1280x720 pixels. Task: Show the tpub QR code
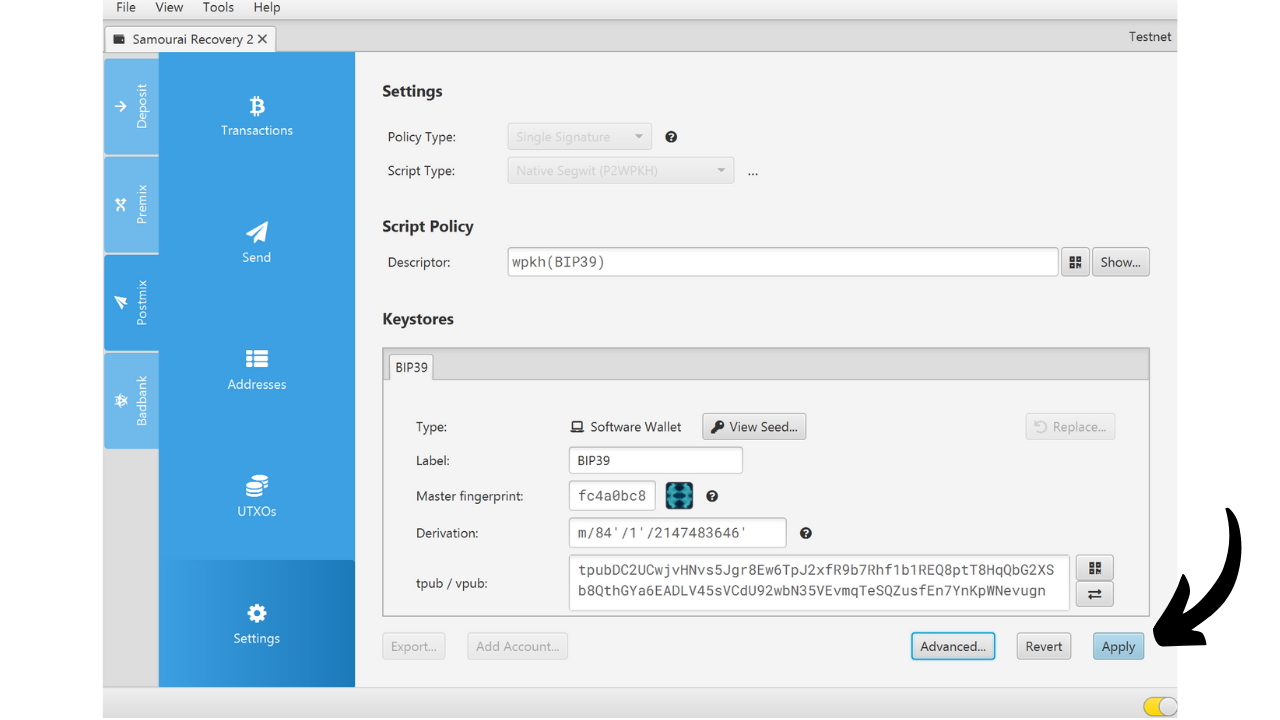click(1095, 568)
